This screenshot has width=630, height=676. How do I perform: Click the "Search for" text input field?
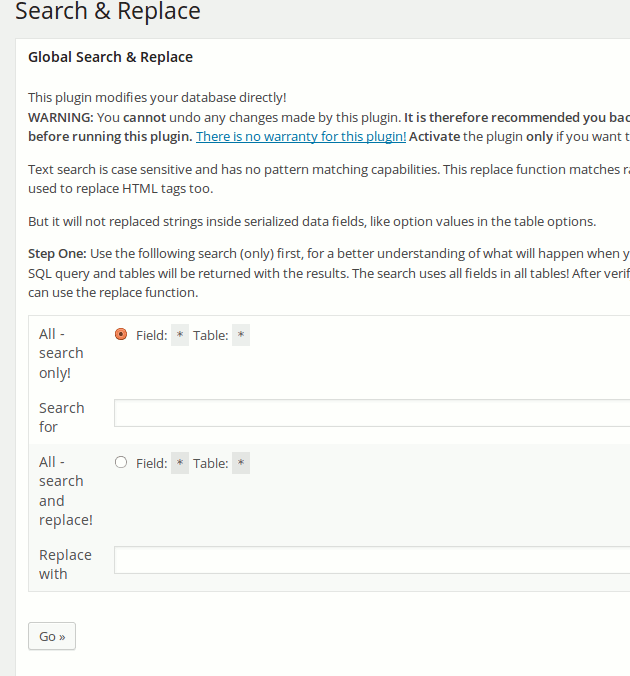pos(371,413)
